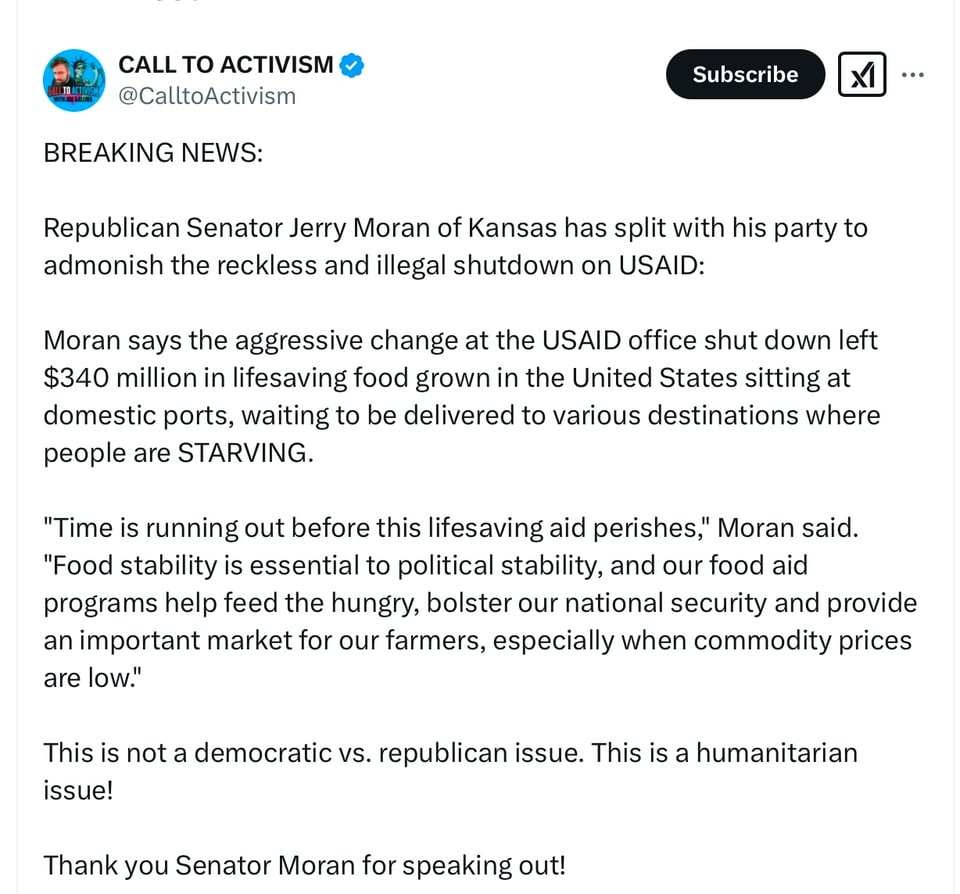Open the Grok explain-post icon
Viewport: 960px width, 894px height.
(x=861, y=75)
